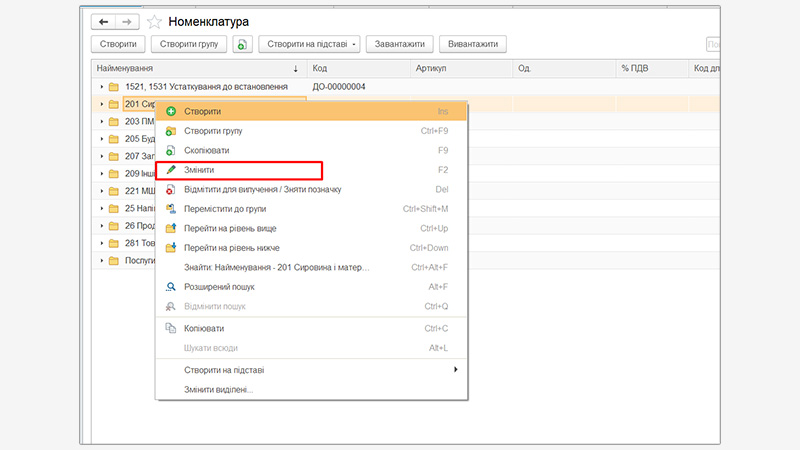Add Номенклатура to favorites with star icon
Screen dimensions: 800x450
click(x=154, y=21)
